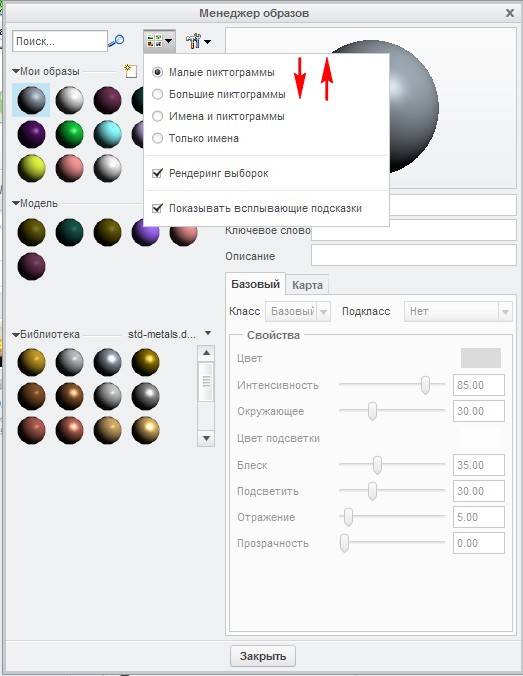
Task: Collapse the Мои образы section
Action: pyautogui.click(x=16, y=71)
